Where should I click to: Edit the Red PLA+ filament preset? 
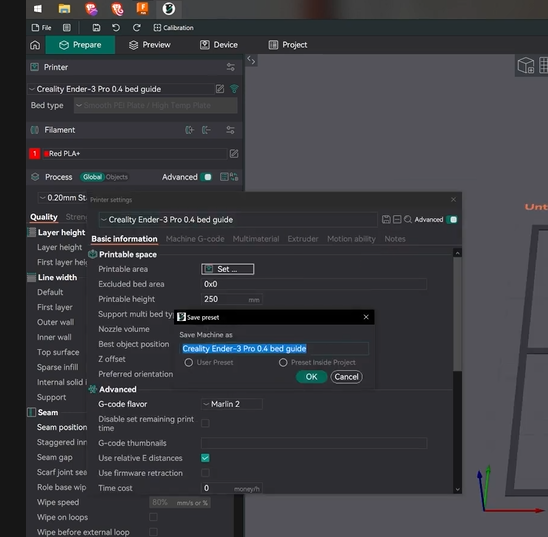point(234,153)
